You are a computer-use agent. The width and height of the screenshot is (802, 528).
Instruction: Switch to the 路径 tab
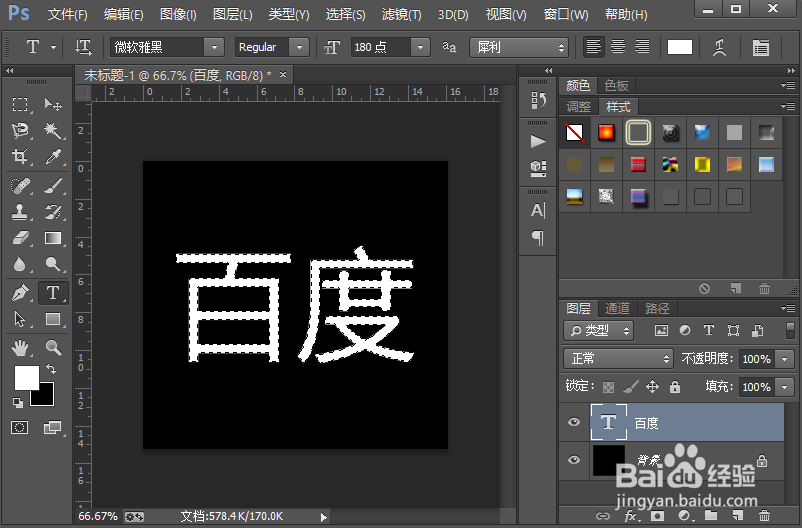657,309
